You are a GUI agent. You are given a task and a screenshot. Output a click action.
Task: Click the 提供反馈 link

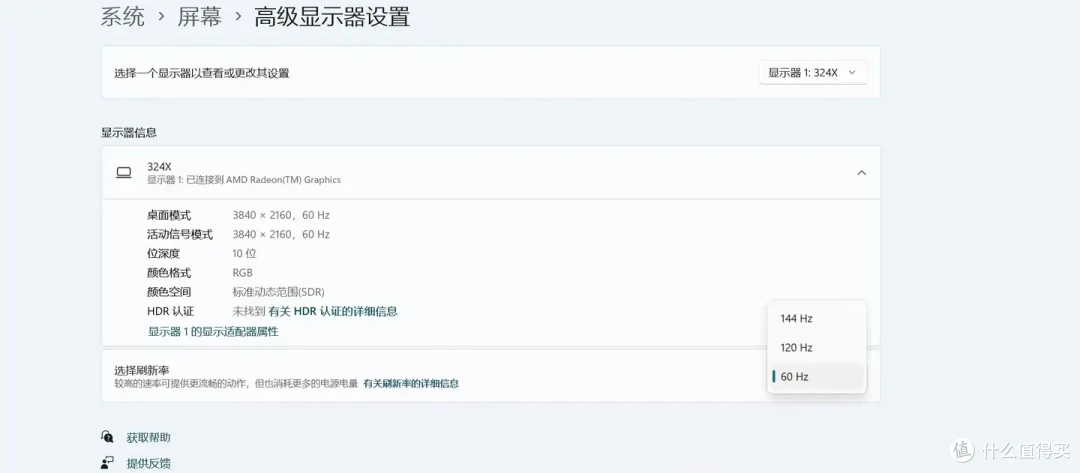pyautogui.click(x=148, y=463)
